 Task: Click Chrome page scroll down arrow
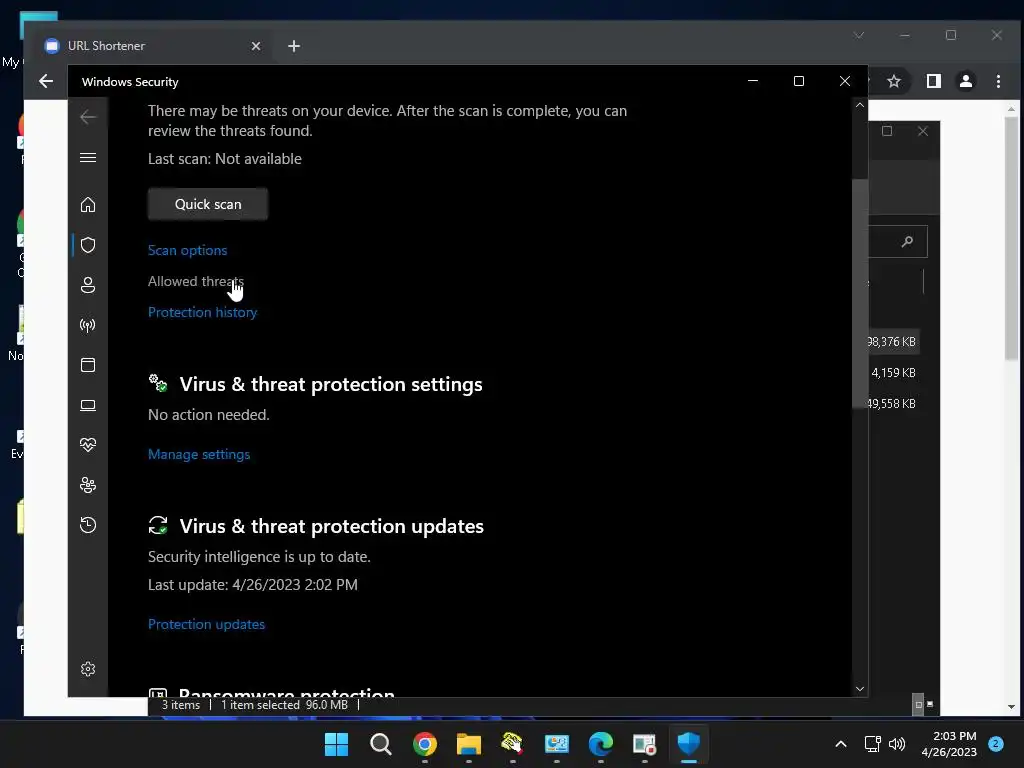[x=1011, y=707]
